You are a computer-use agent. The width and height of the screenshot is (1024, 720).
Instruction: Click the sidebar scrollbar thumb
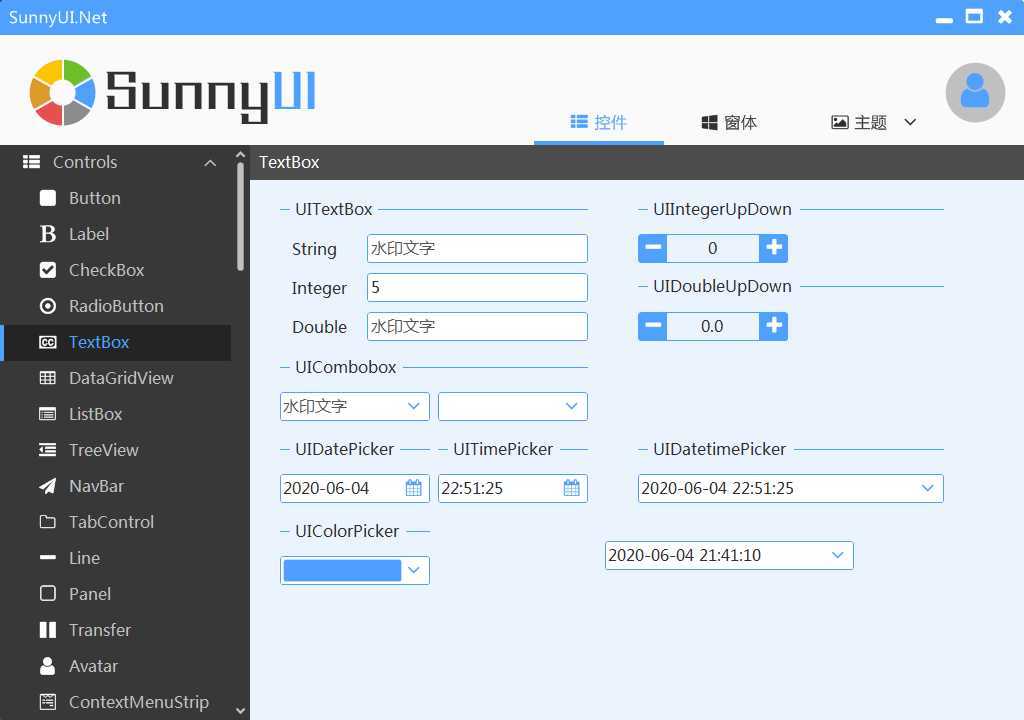click(240, 216)
